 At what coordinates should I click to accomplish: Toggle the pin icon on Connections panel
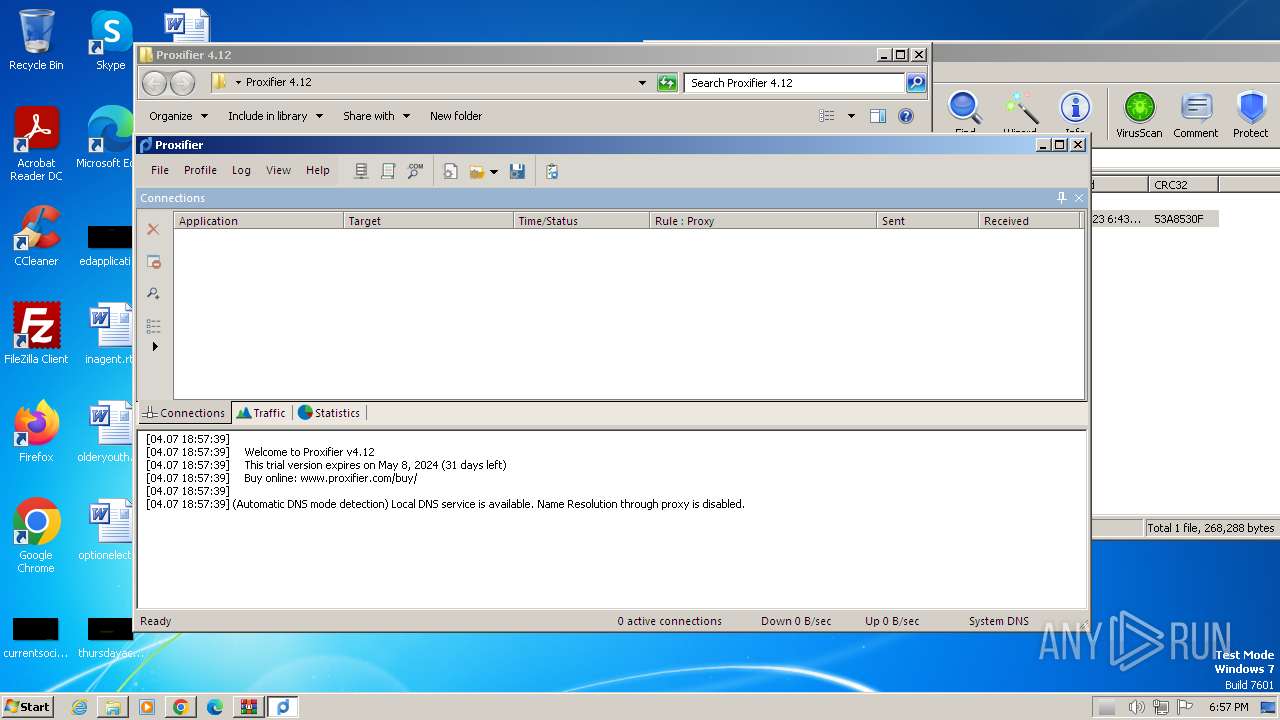[1061, 198]
